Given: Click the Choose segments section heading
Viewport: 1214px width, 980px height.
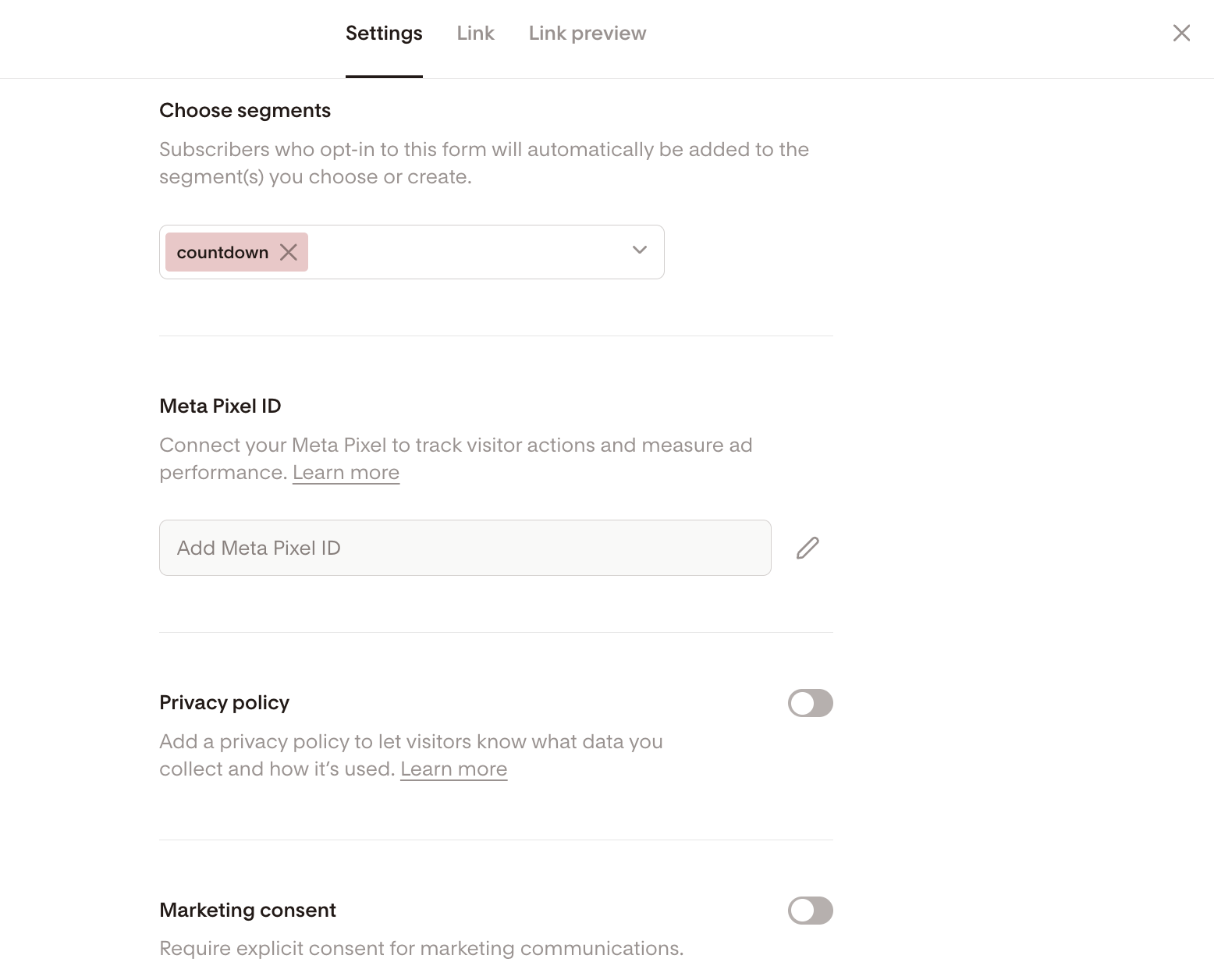Looking at the screenshot, I should [x=245, y=111].
